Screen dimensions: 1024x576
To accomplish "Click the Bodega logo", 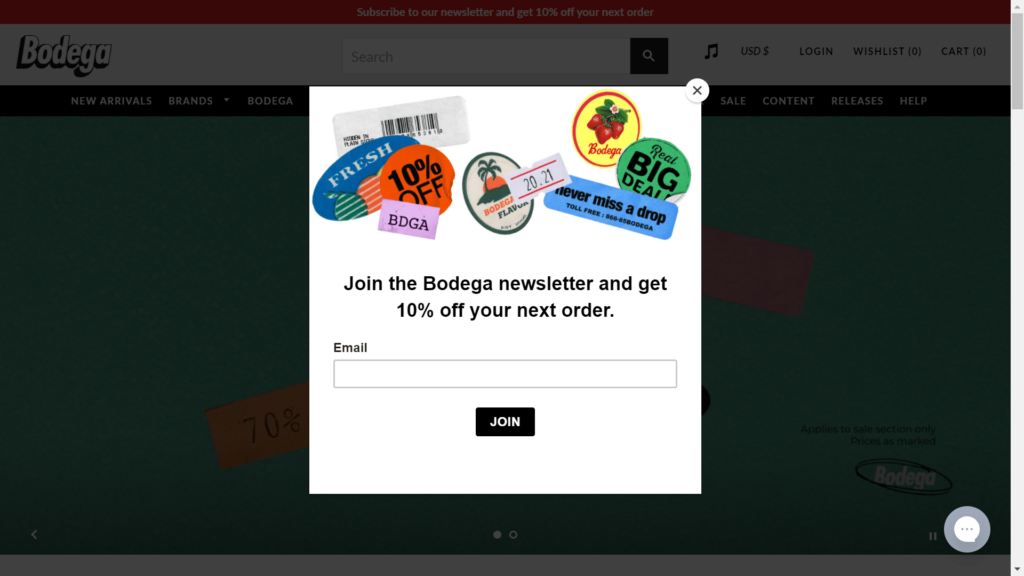I will tap(64, 55).
